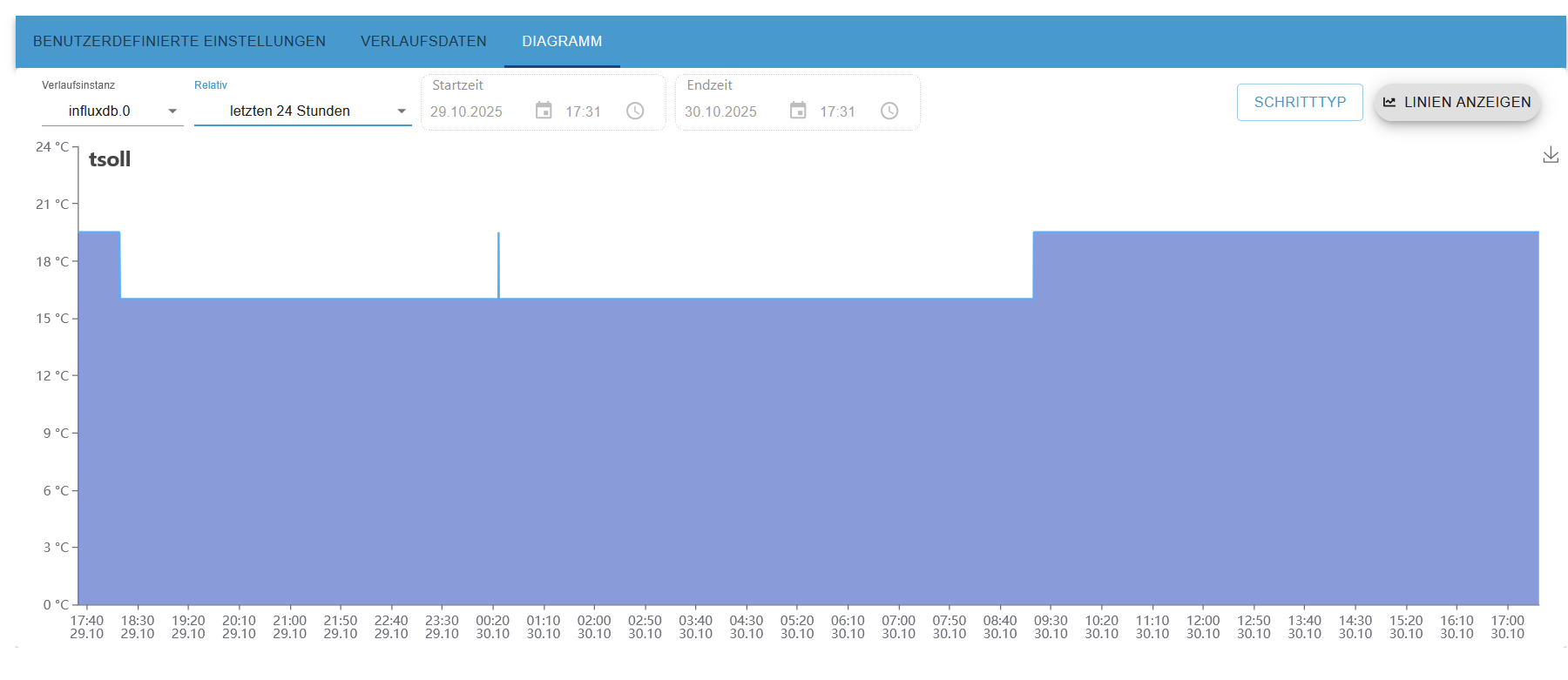Screen dimensions: 1568x680
Task: Click the Relativ label
Action: point(211,85)
